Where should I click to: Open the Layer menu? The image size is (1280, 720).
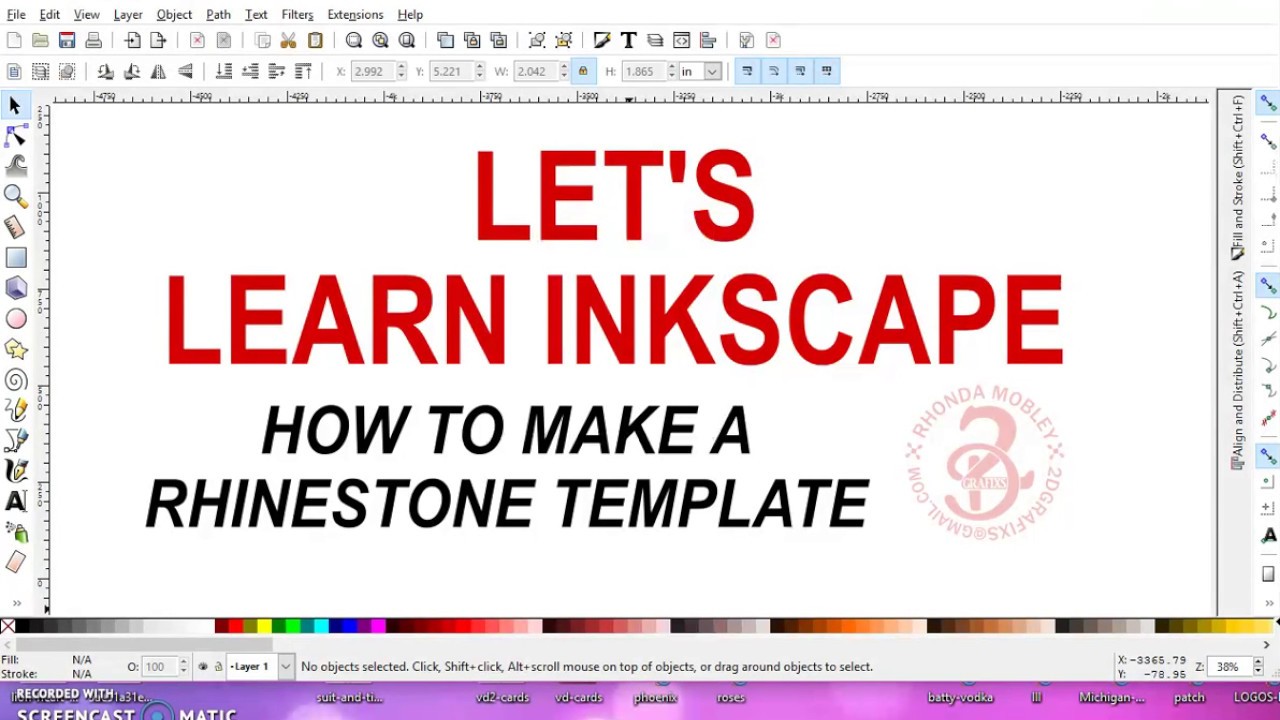[128, 14]
